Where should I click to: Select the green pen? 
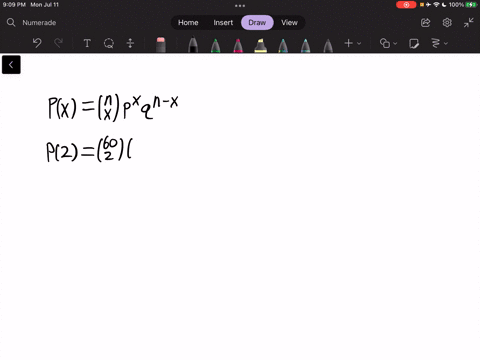216,45
